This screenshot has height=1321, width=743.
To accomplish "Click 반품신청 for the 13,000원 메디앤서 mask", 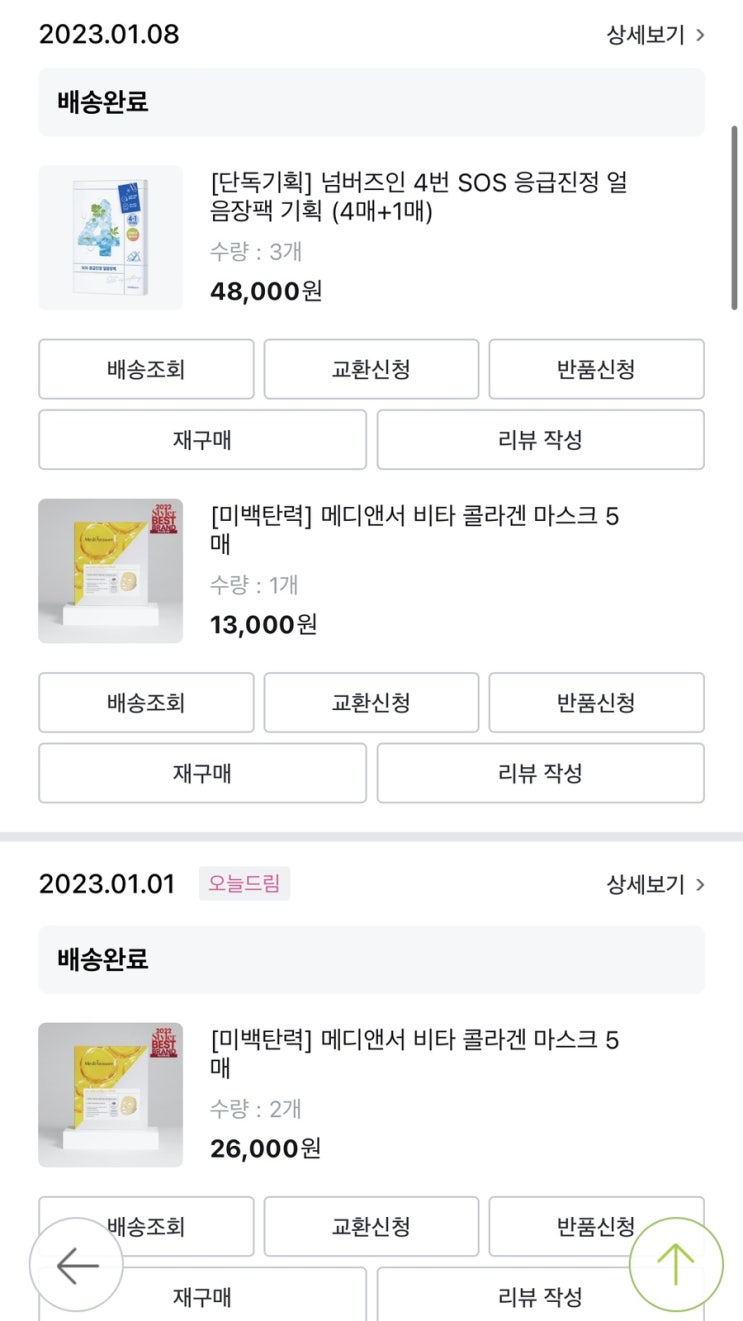I will [x=596, y=702].
